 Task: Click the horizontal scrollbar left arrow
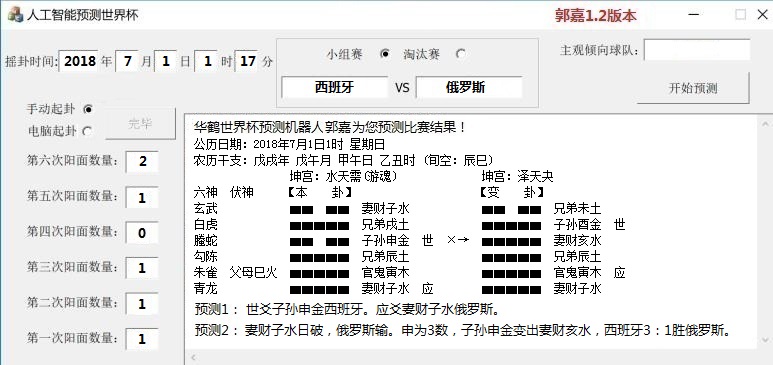(193, 357)
